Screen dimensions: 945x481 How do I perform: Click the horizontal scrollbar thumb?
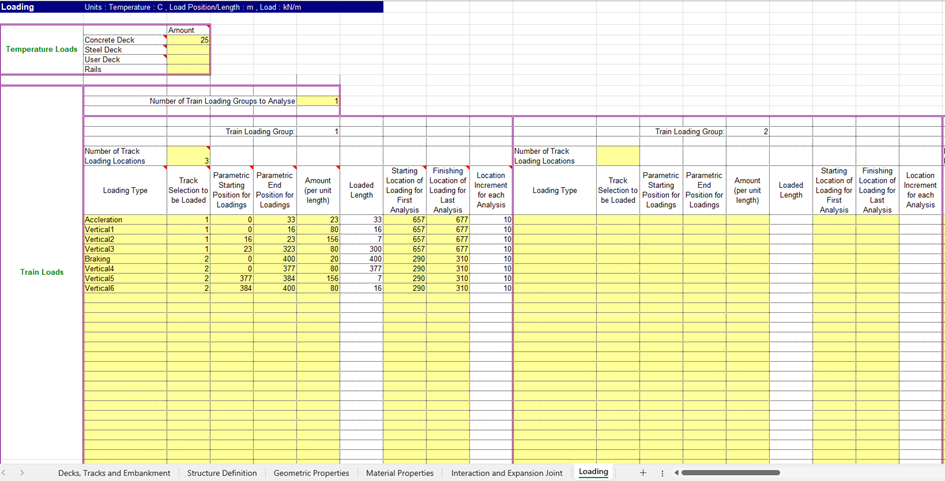pos(730,473)
